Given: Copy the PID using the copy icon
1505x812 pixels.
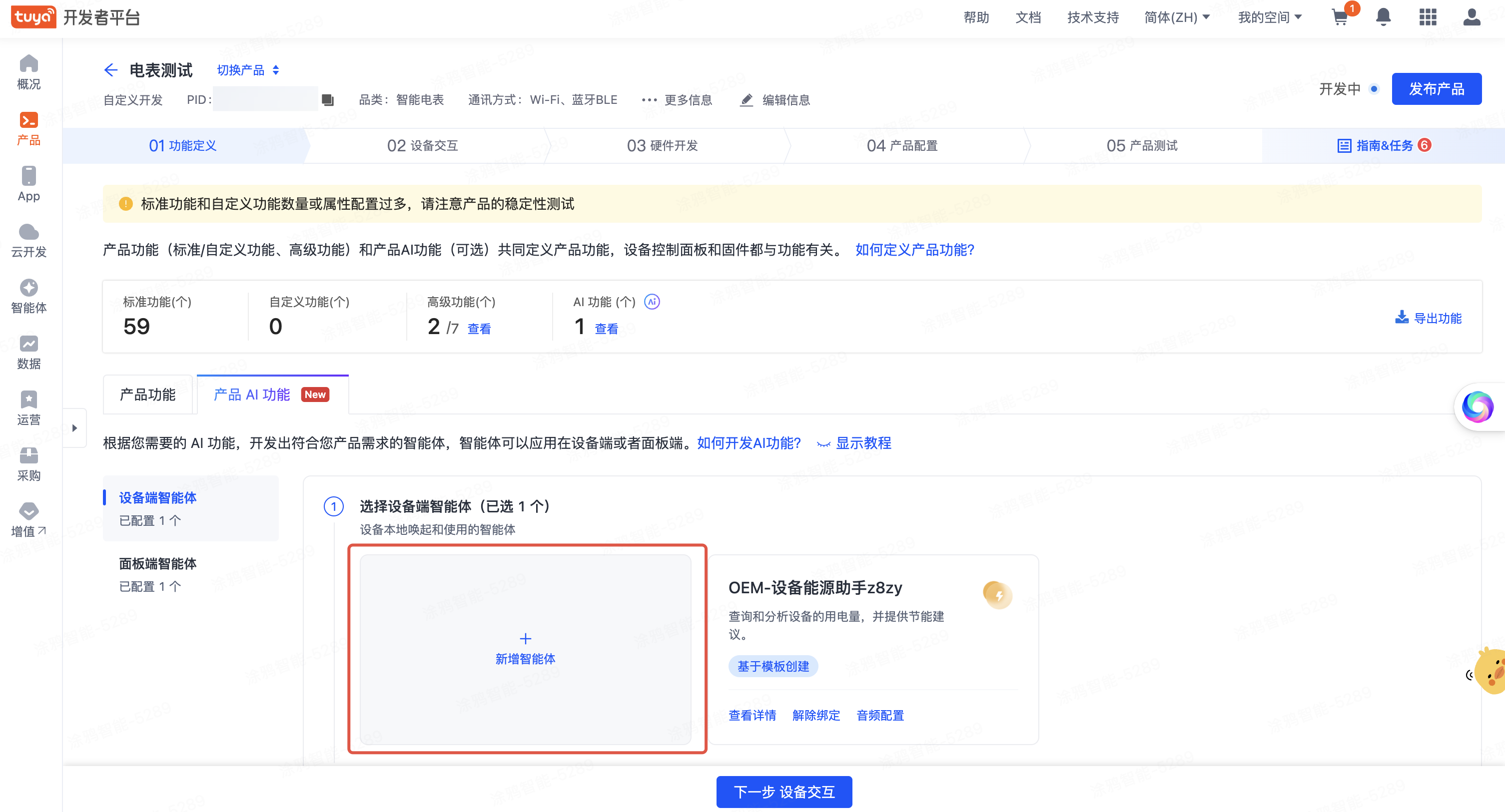Looking at the screenshot, I should [x=328, y=99].
